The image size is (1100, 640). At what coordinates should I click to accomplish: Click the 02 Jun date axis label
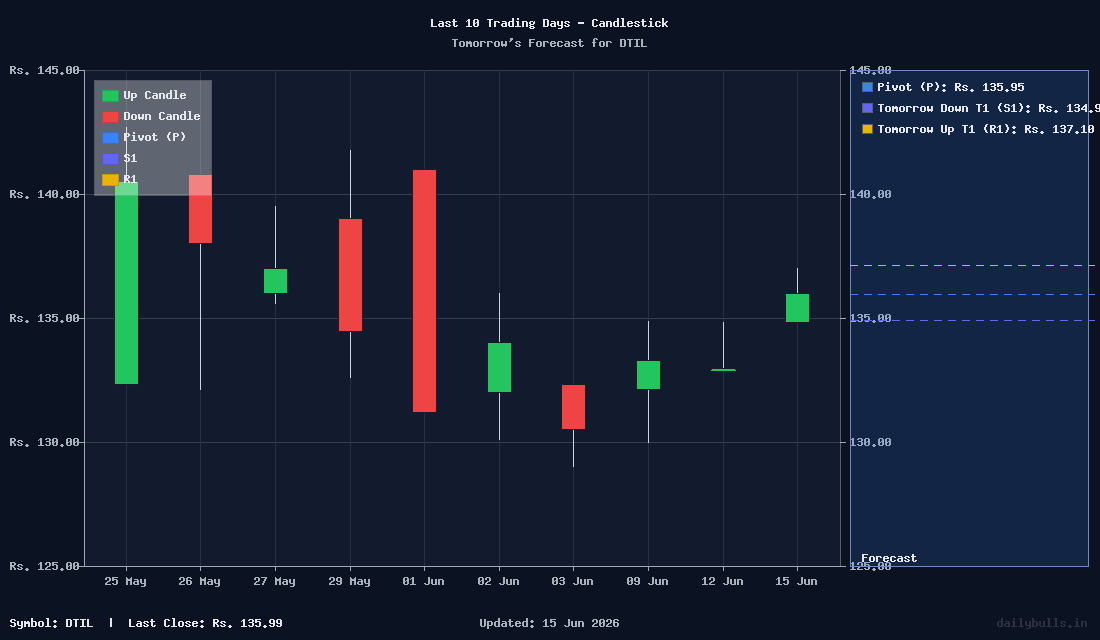point(498,582)
